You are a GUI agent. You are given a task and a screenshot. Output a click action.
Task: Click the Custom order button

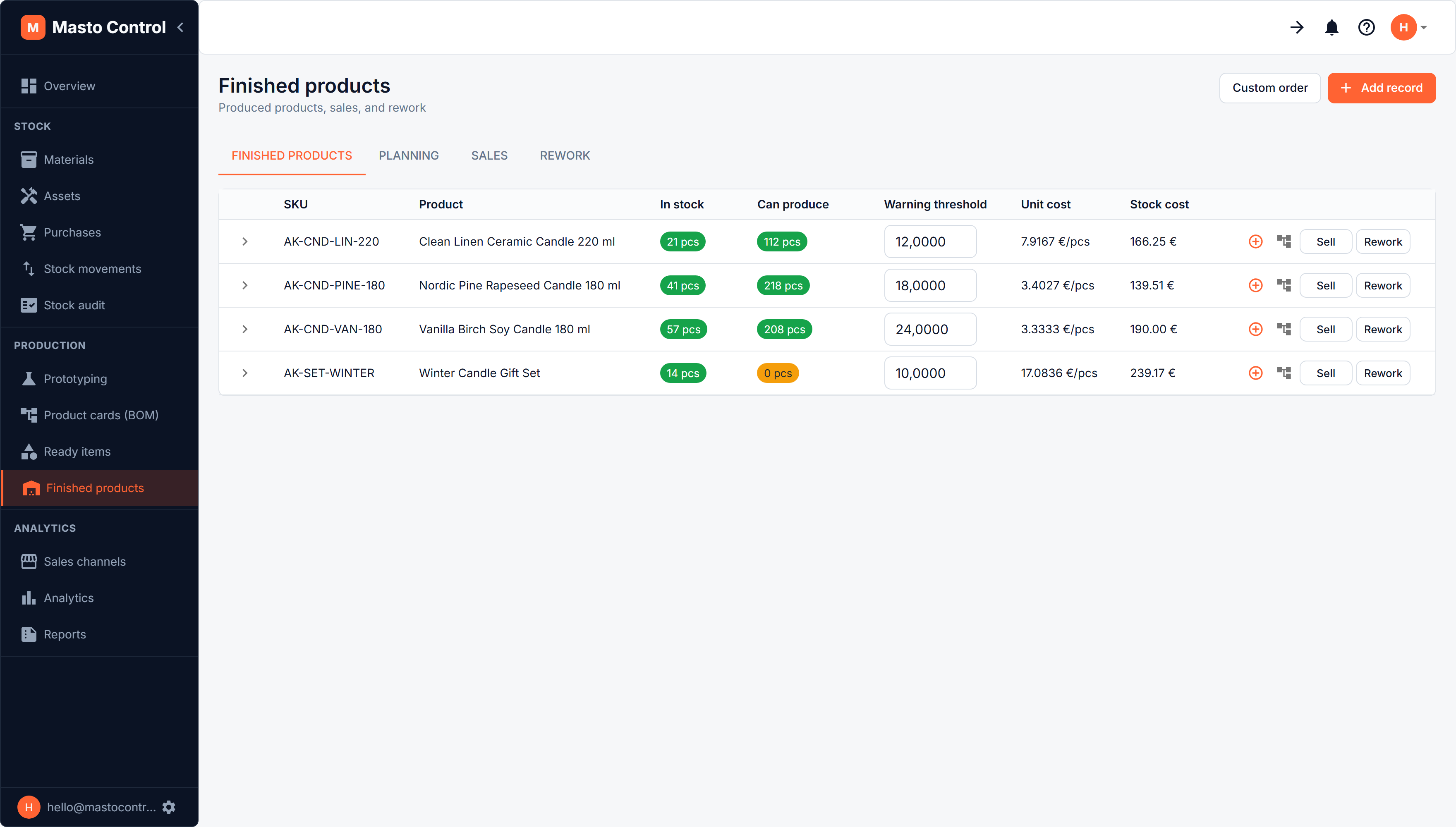[1270, 88]
